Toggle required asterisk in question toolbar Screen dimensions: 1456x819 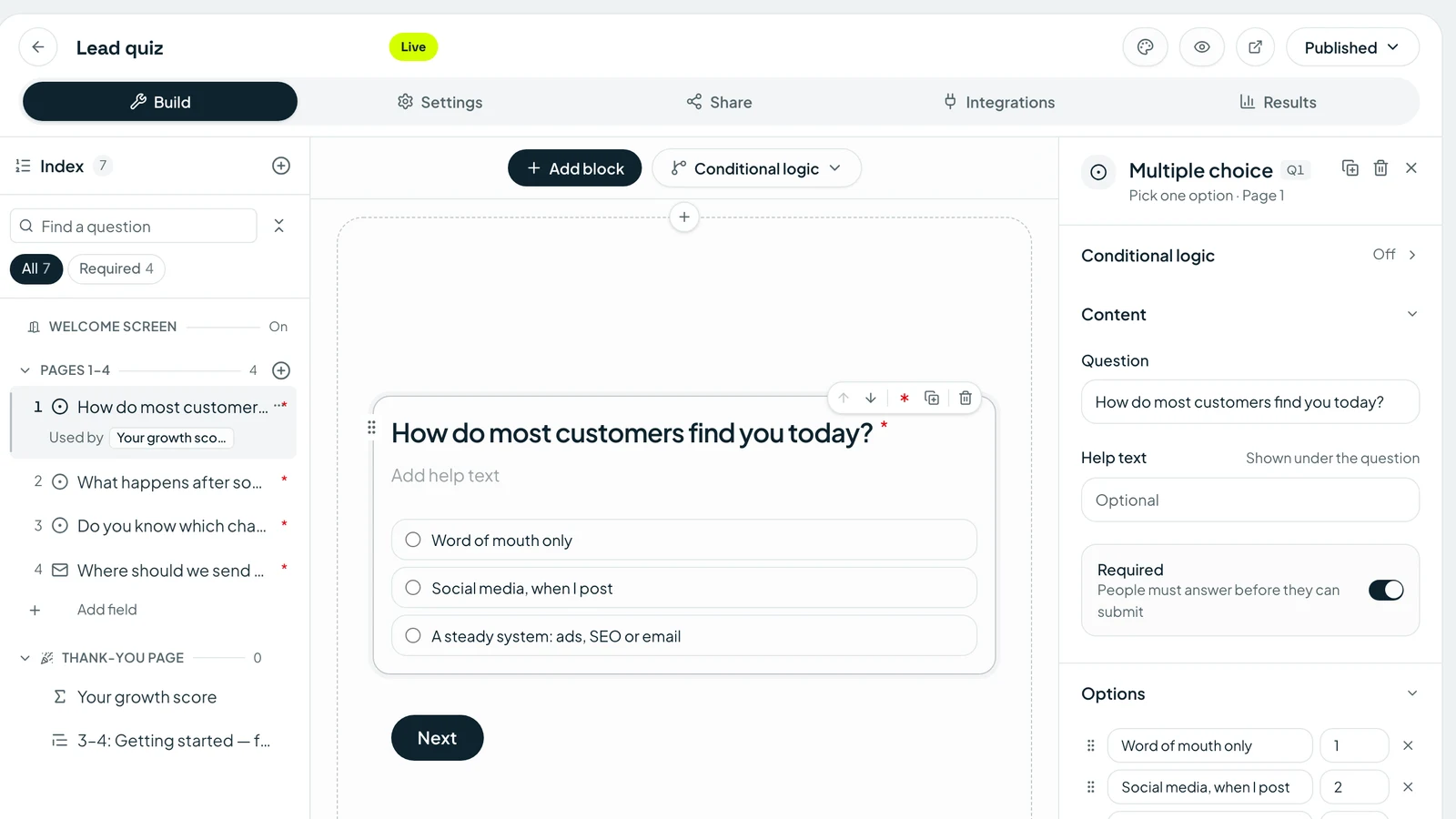905,398
